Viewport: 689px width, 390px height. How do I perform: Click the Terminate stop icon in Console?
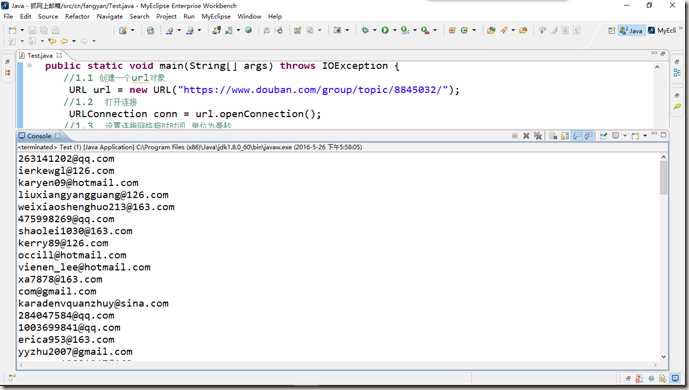(515, 136)
